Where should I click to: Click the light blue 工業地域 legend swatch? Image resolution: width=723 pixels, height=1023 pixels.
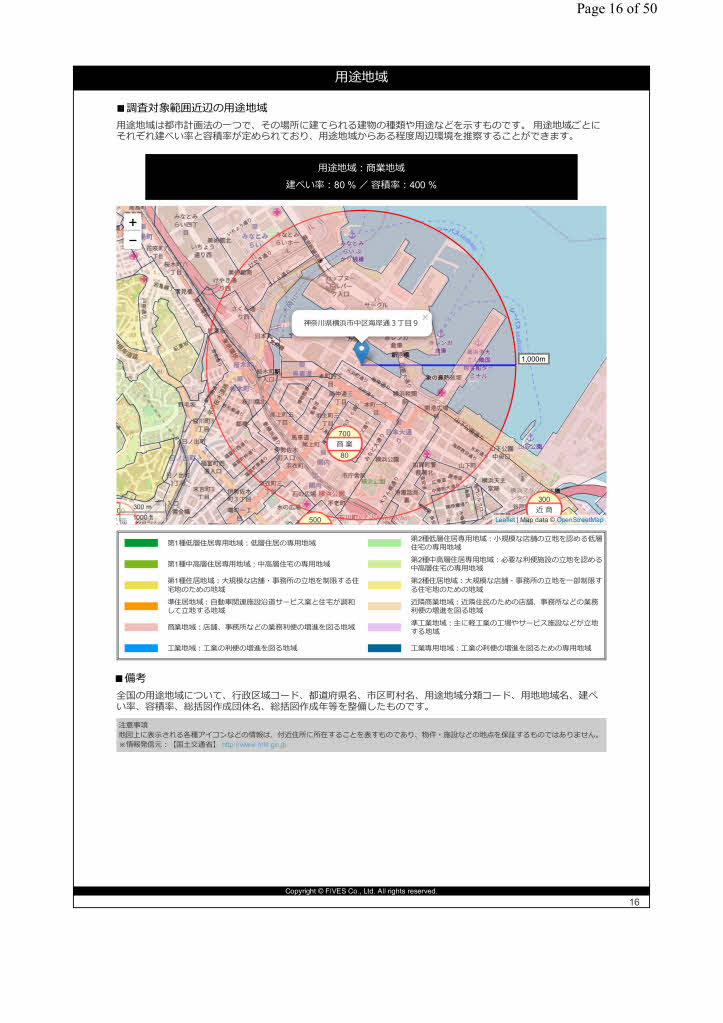click(x=141, y=648)
